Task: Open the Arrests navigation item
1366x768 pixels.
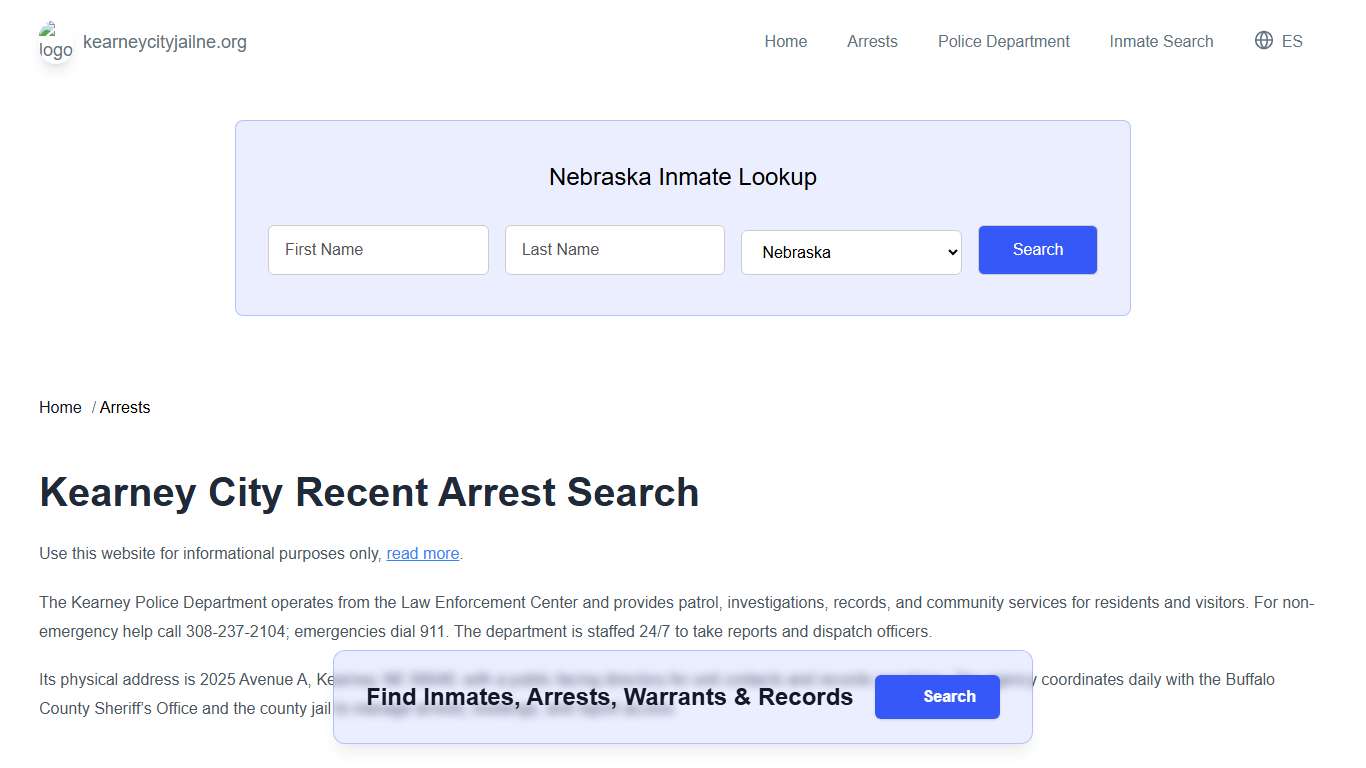Action: (872, 41)
